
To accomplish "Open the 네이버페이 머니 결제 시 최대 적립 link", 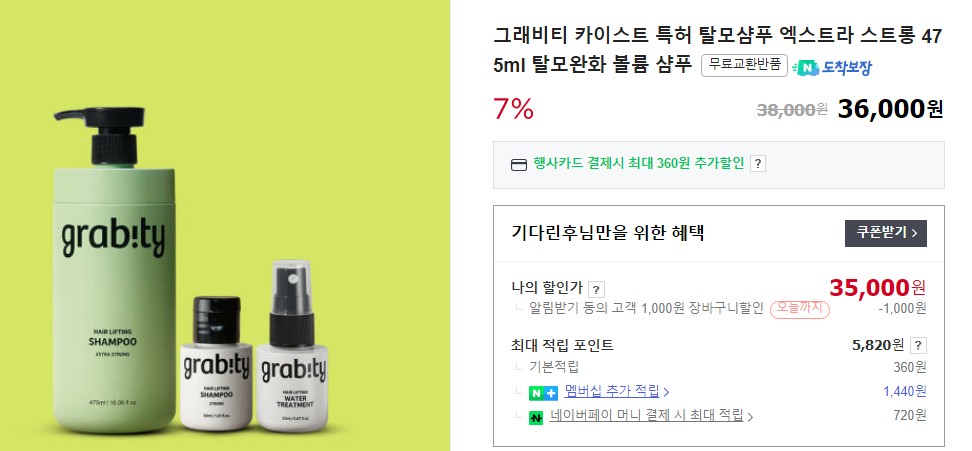I will click(x=647, y=416).
